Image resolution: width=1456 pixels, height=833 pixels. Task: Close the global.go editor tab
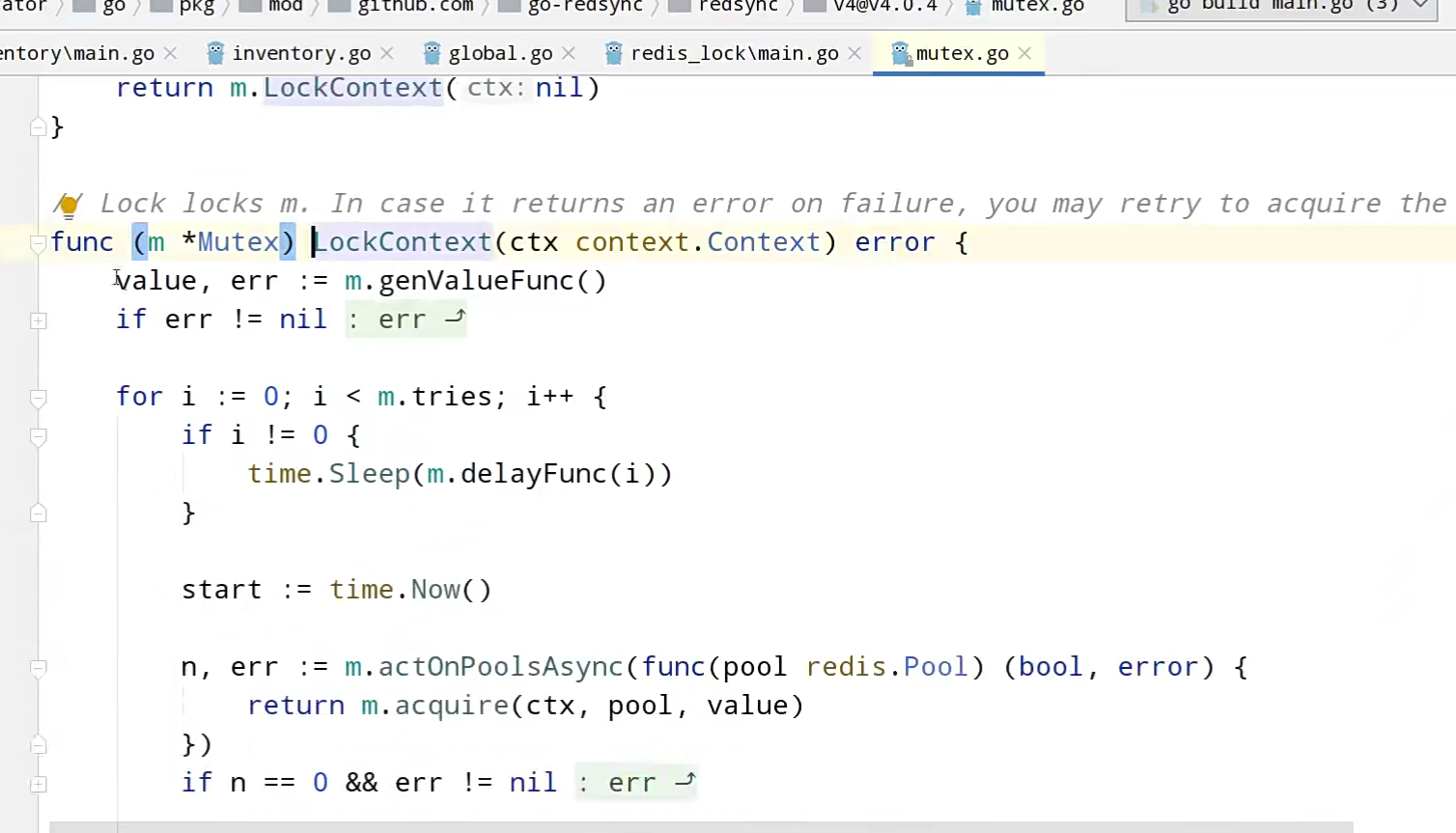point(569,54)
